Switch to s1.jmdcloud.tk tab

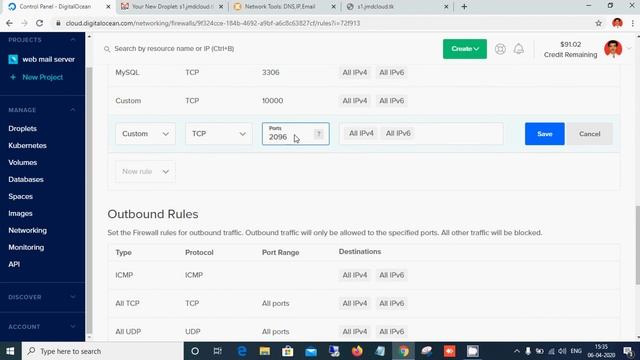click(x=375, y=7)
